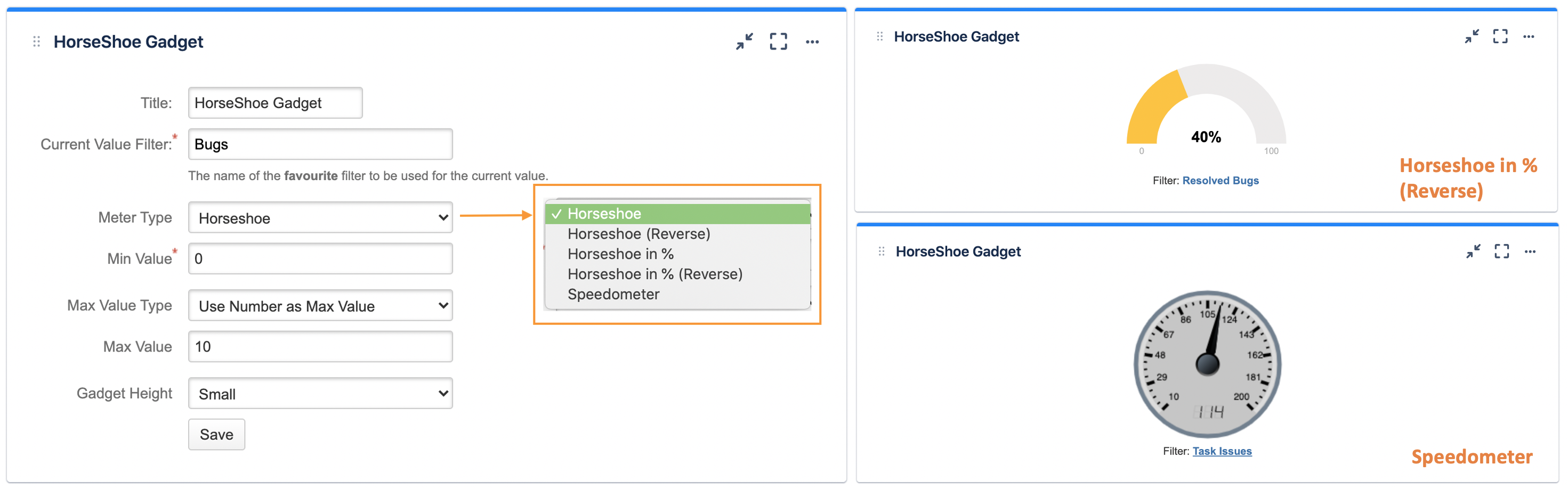
Task: Open the Resolved Bugs filter link
Action: point(1220,181)
